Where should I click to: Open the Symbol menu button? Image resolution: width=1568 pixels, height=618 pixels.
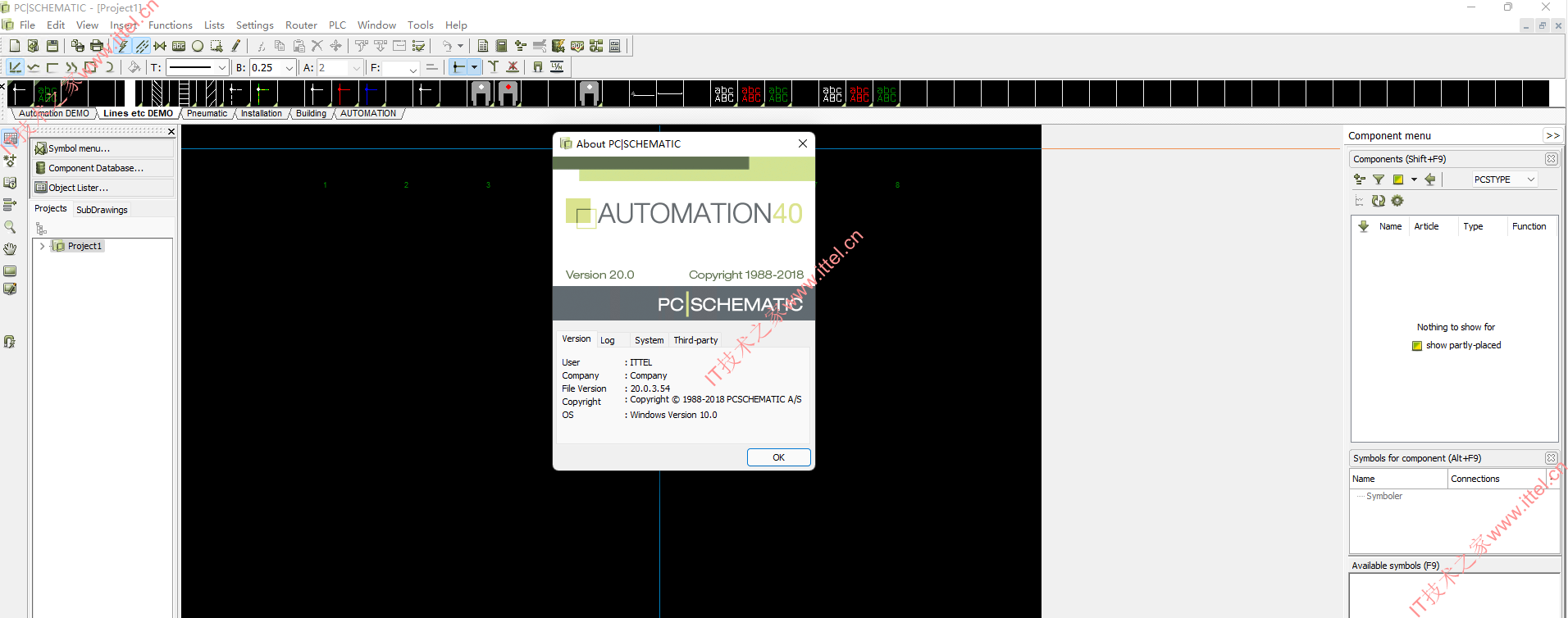[x=103, y=148]
